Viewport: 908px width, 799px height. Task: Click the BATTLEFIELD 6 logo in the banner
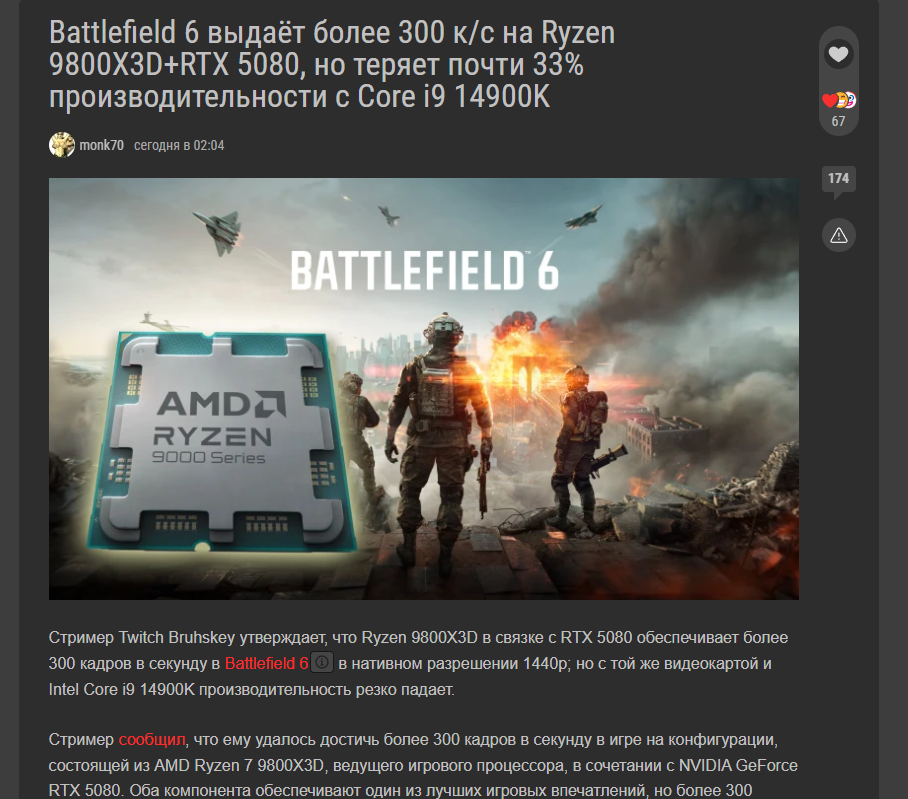tap(424, 270)
